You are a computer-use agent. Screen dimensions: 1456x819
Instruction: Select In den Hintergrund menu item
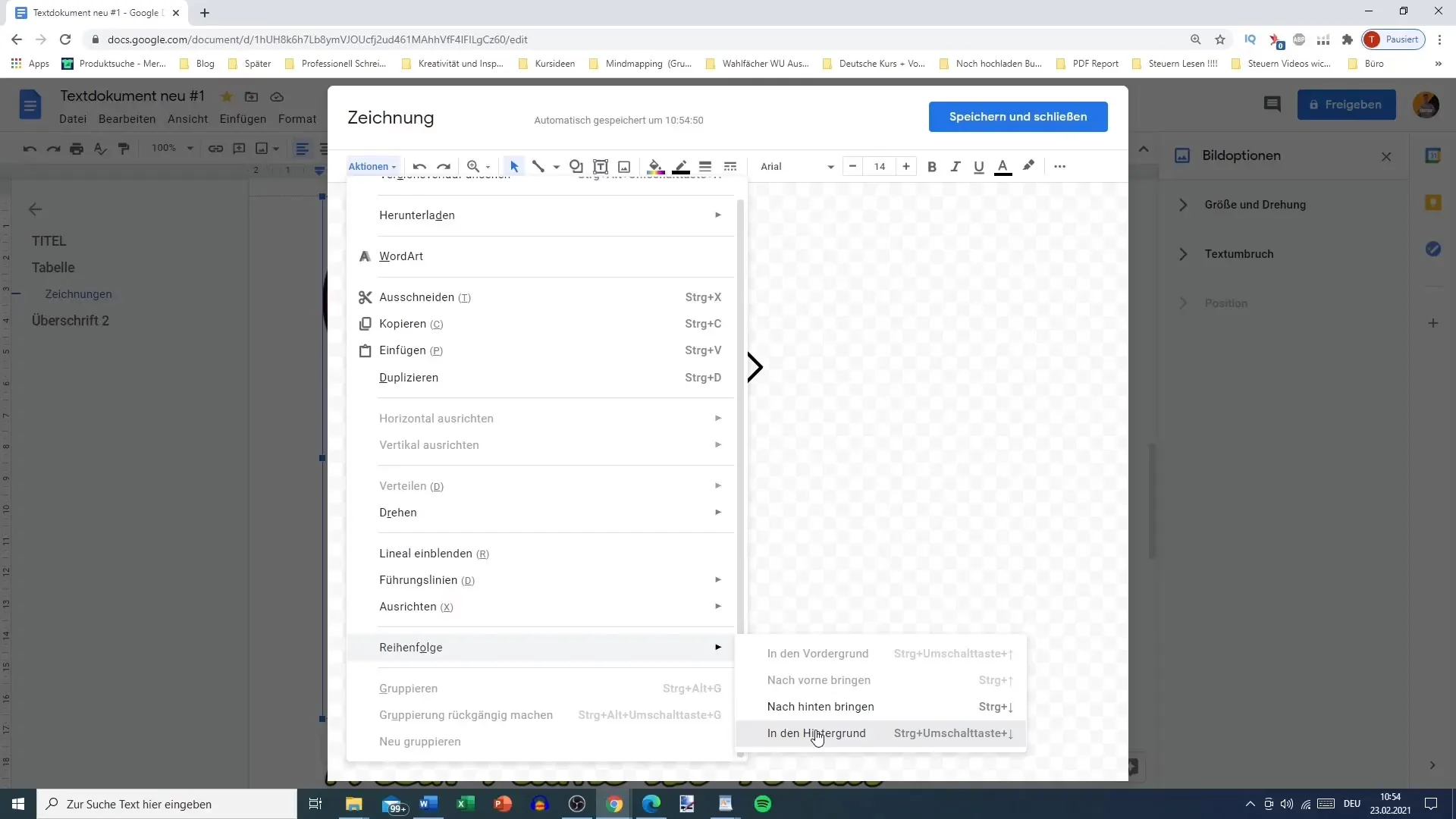click(x=816, y=733)
